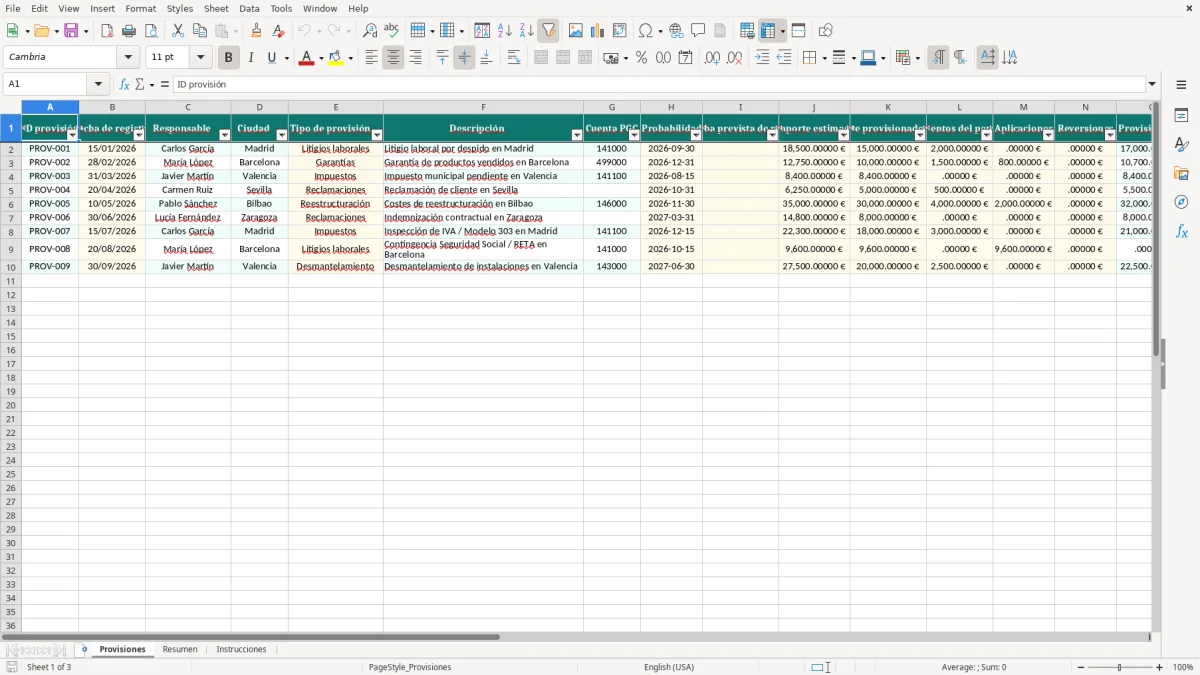Viewport: 1200px width, 675px height.
Task: Open font color dropdown arrow
Action: [320, 58]
